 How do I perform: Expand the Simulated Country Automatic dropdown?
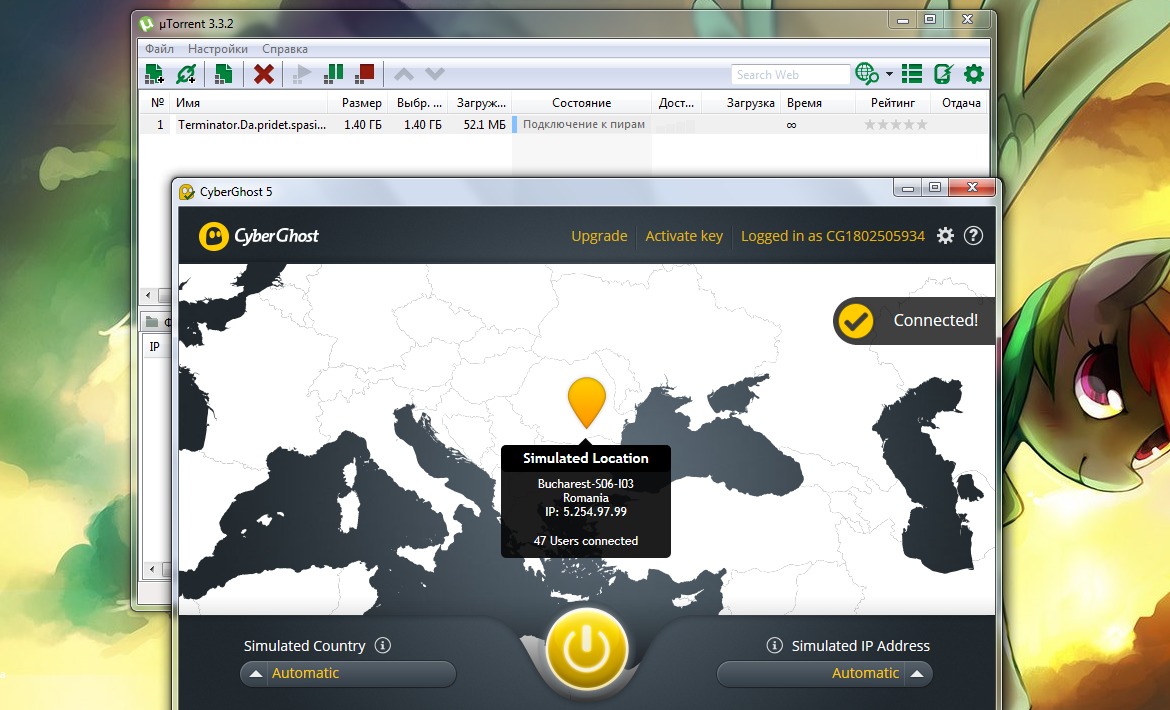point(348,673)
